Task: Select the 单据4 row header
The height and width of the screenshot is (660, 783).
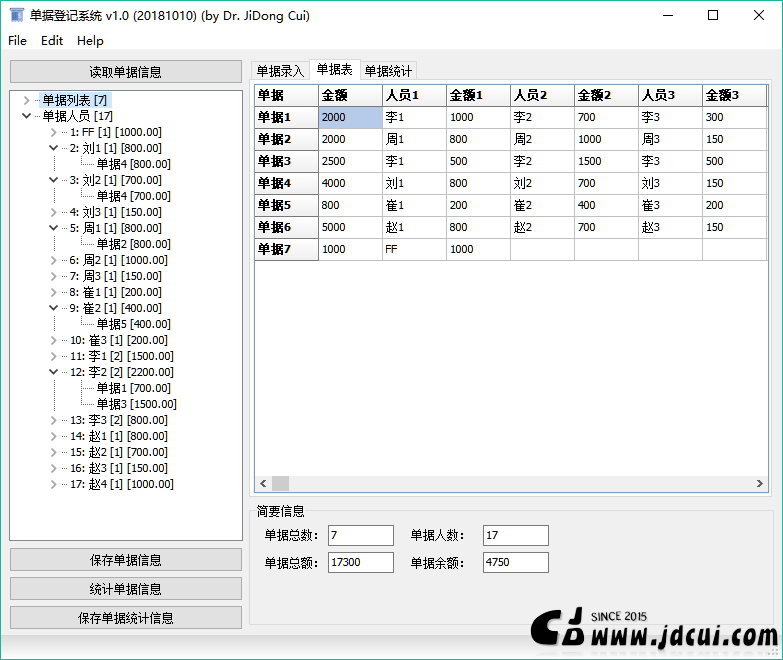Action: pos(286,183)
